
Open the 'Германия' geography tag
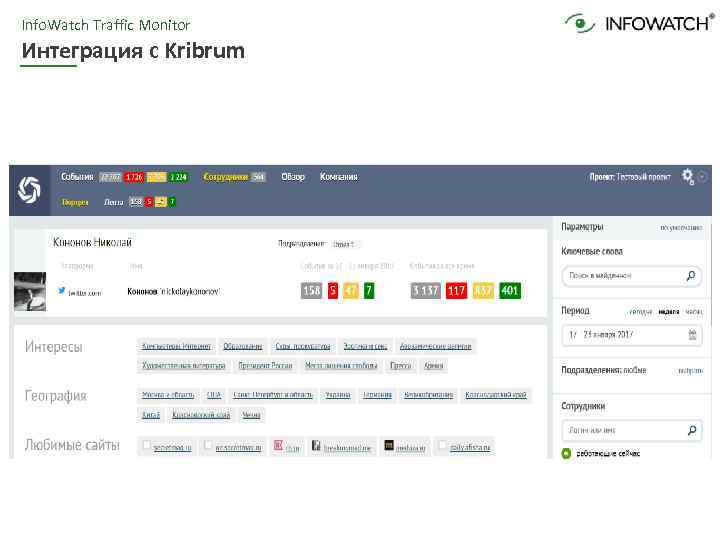coord(377,395)
